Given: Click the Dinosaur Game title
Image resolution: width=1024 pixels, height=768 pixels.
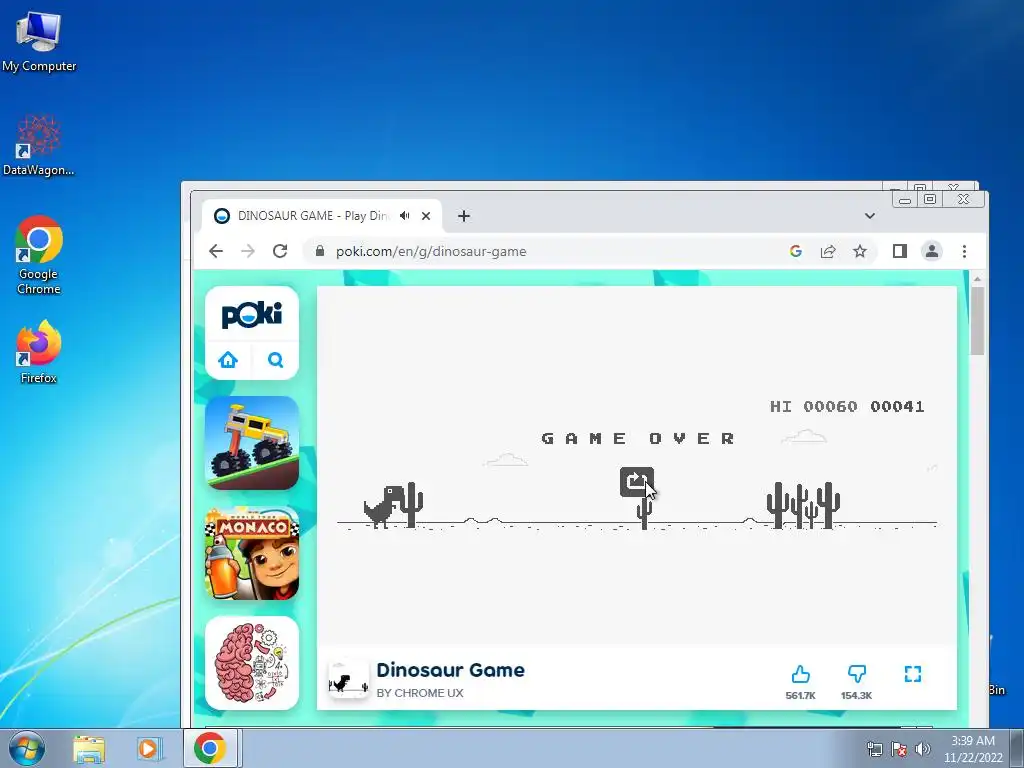Looking at the screenshot, I should point(451,670).
